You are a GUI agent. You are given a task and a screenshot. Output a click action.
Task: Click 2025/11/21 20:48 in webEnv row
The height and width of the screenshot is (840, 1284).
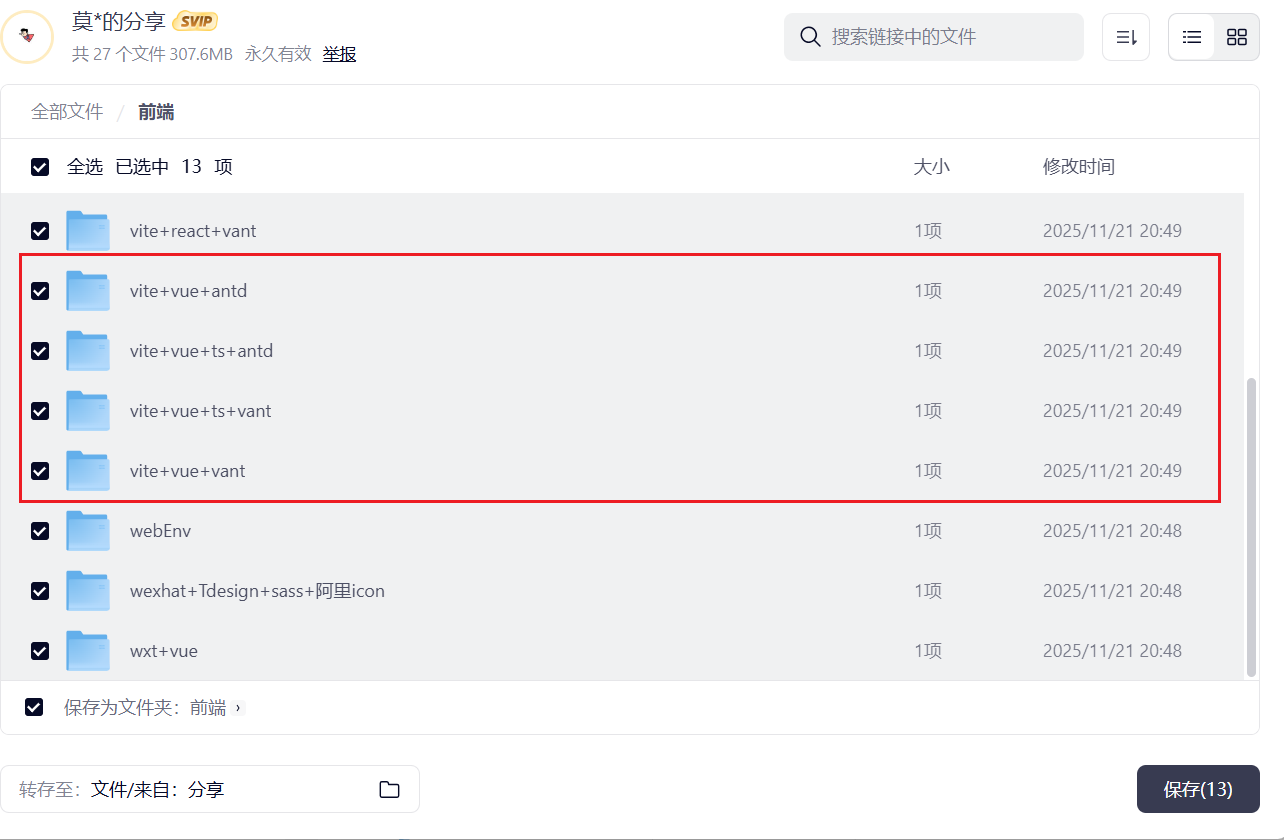click(x=1112, y=531)
